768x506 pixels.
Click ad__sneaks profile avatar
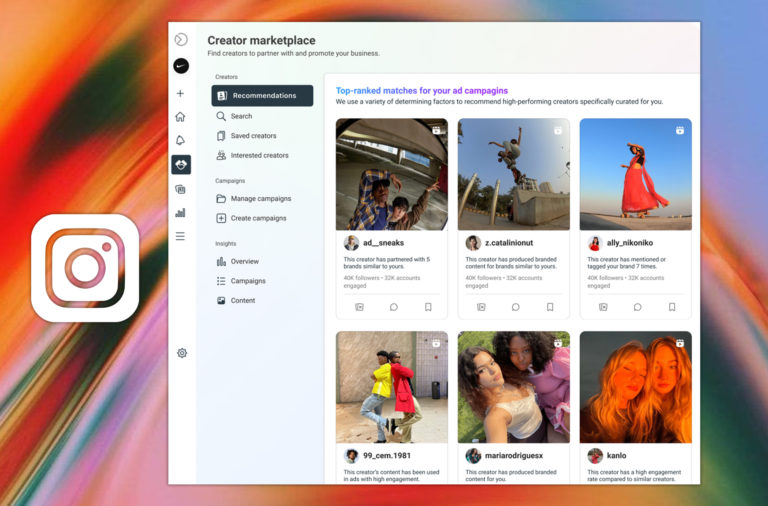coord(351,243)
